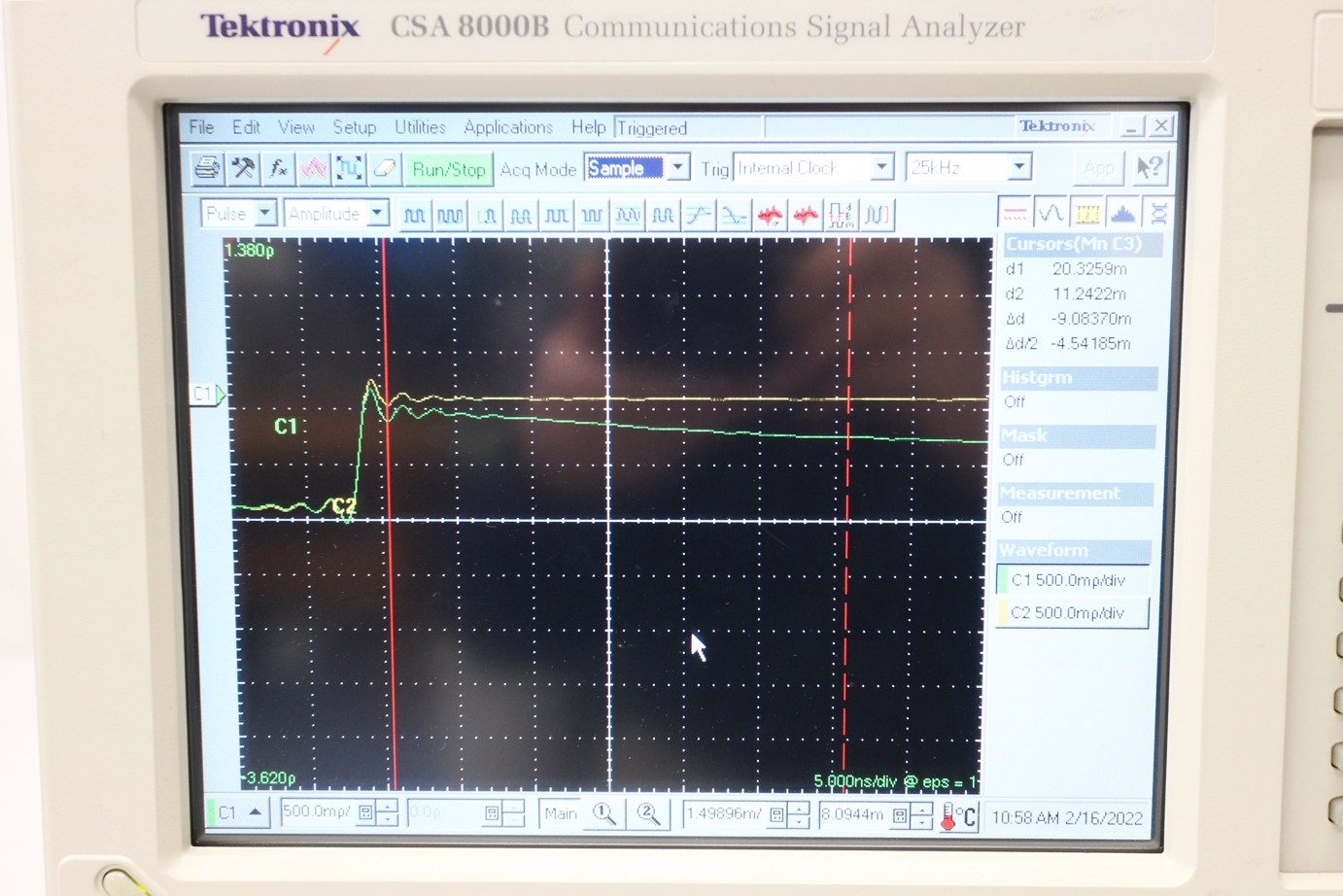Click the solid red cursor line
1343x896 pixels.
tap(389, 515)
